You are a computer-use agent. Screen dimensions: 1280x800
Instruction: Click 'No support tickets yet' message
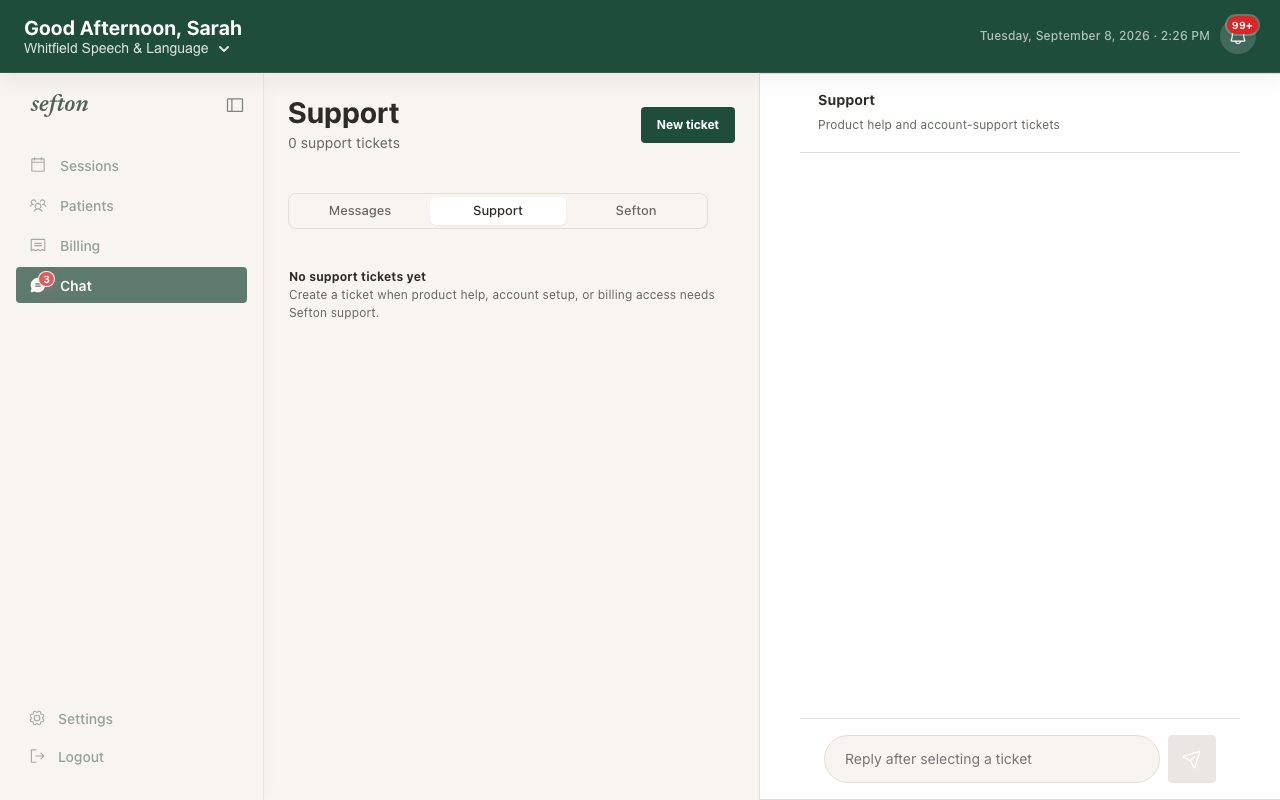(x=358, y=277)
